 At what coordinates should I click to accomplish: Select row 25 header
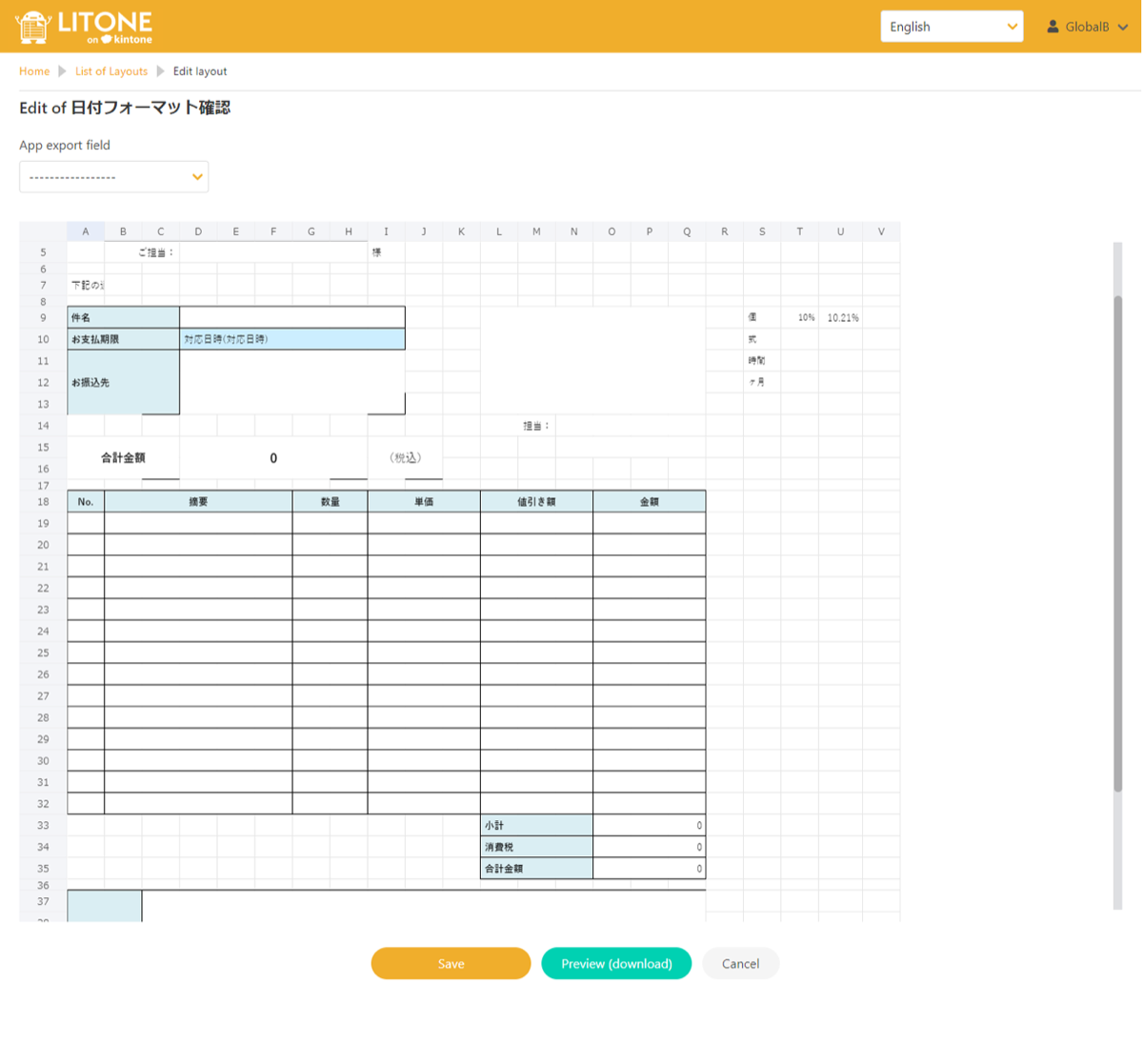[43, 653]
